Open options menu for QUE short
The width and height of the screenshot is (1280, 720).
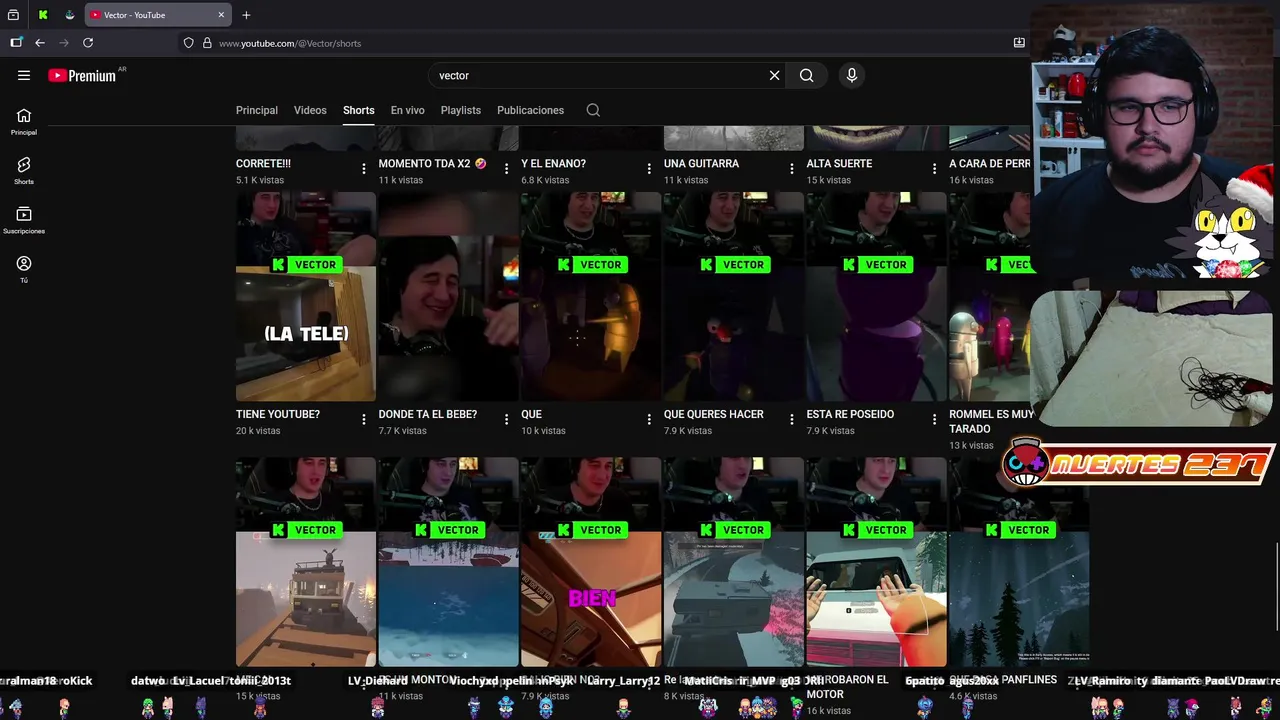649,420
